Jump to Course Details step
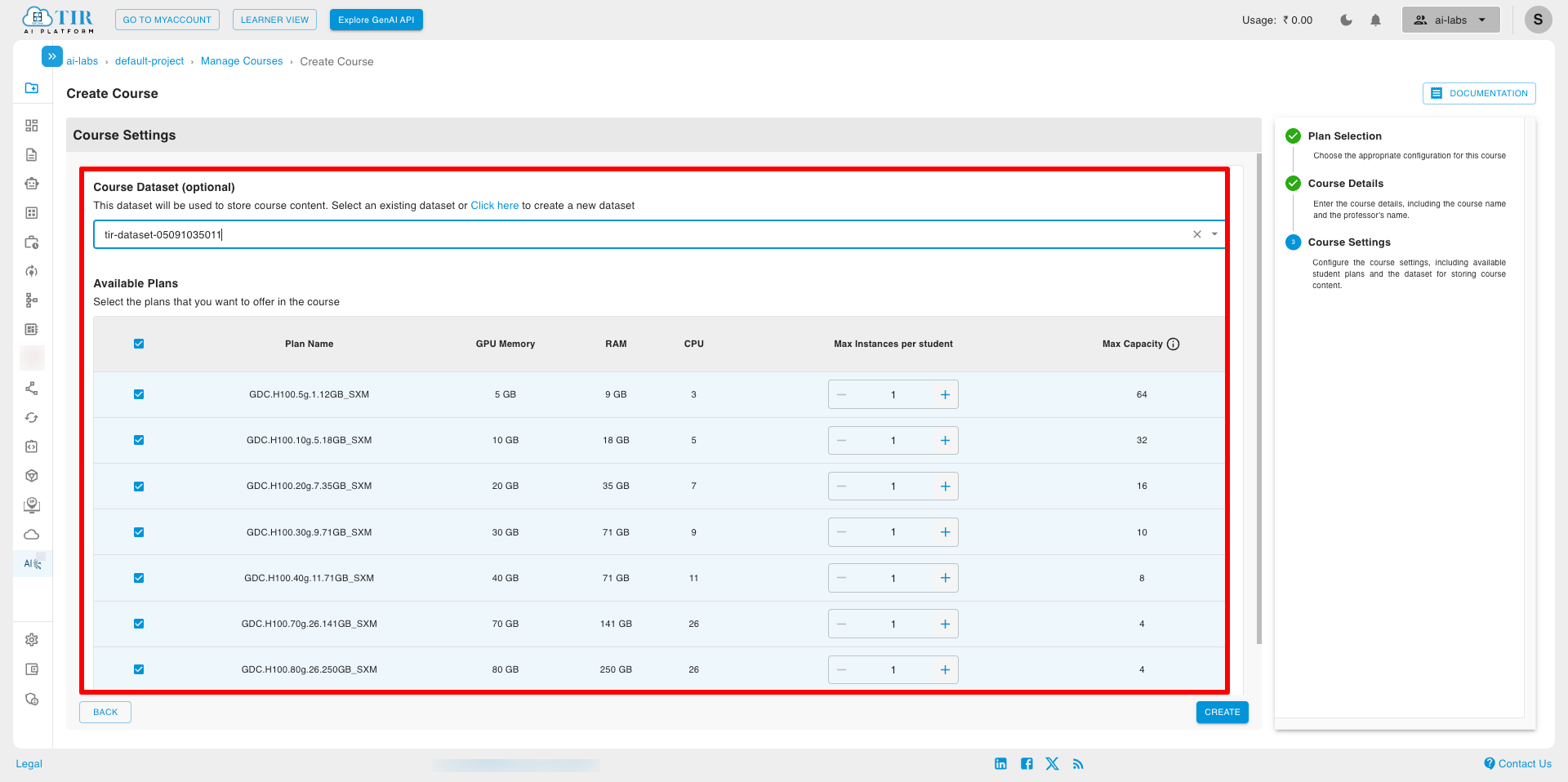The width and height of the screenshot is (1568, 782). (x=1345, y=184)
